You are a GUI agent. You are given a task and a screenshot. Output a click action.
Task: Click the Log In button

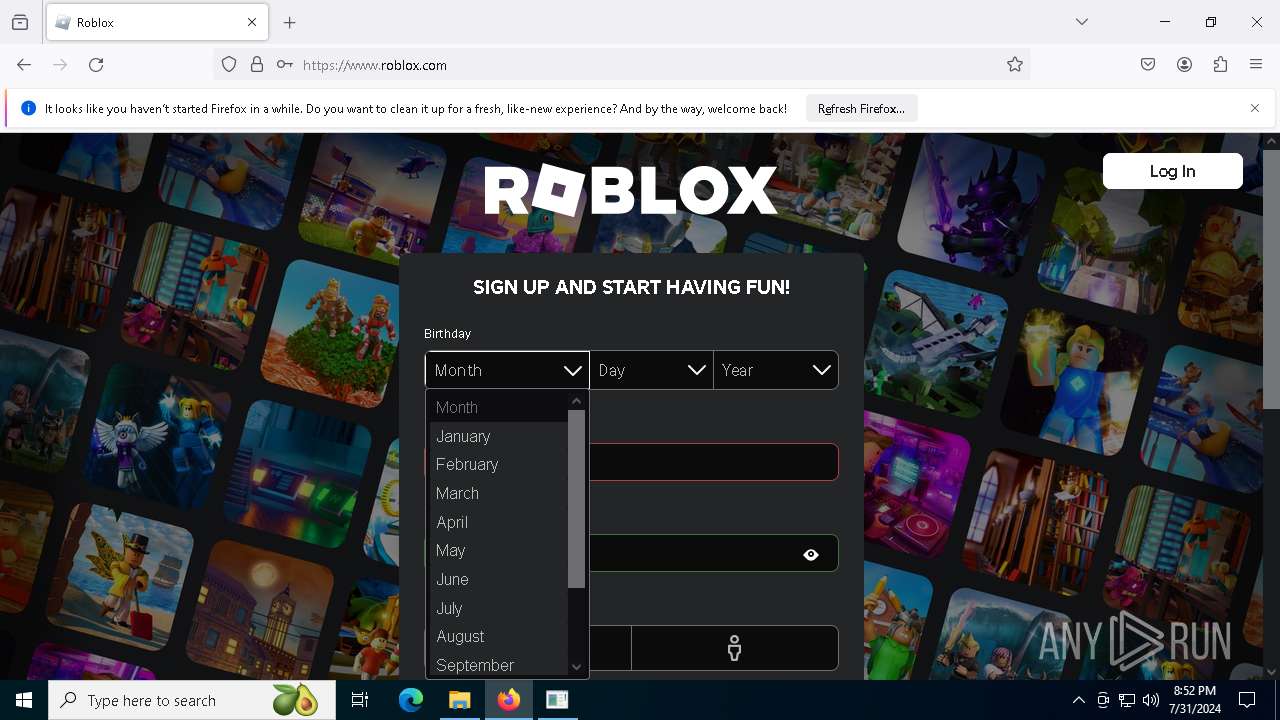point(1172,171)
